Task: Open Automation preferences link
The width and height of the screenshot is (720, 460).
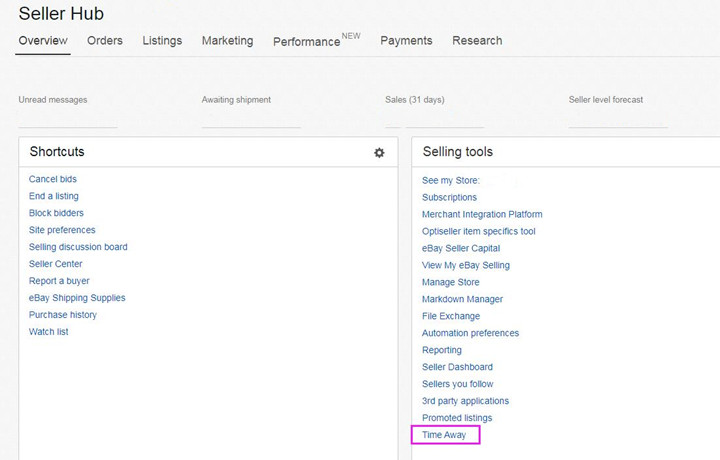Action: 470,333
